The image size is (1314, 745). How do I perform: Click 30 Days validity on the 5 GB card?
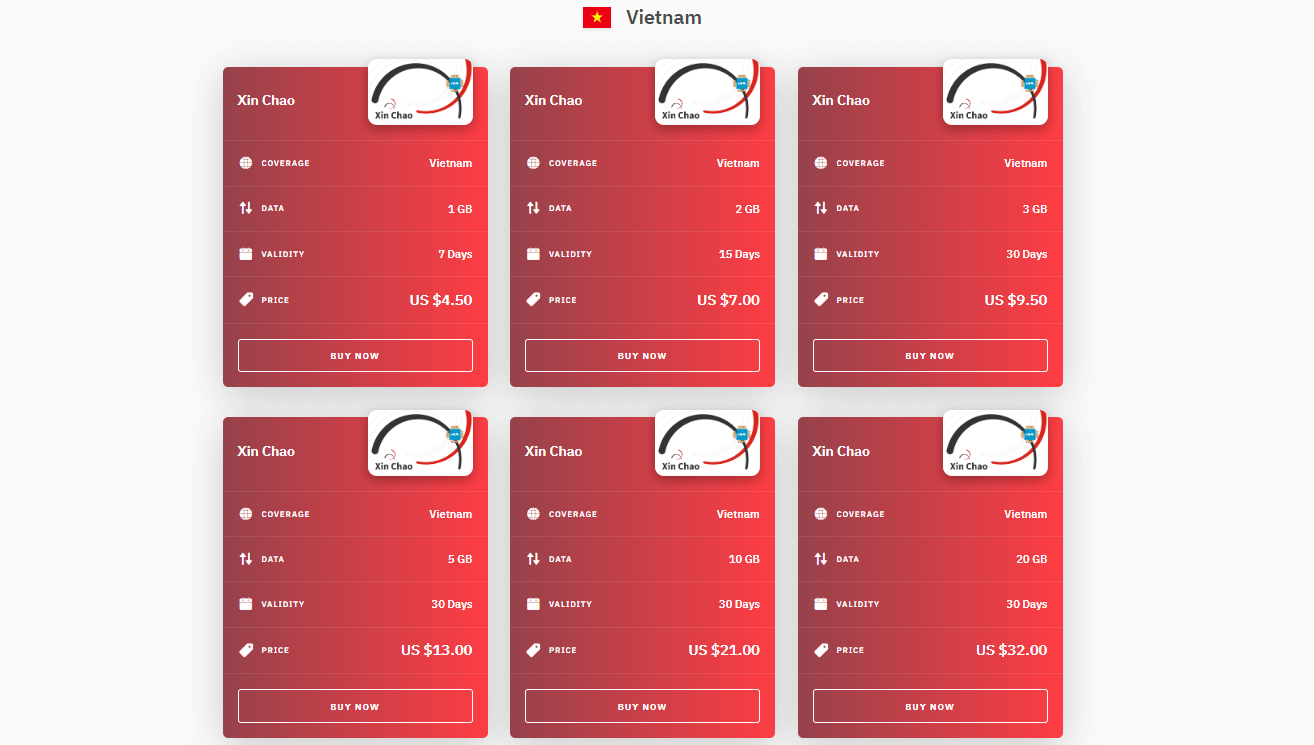[x=452, y=604]
